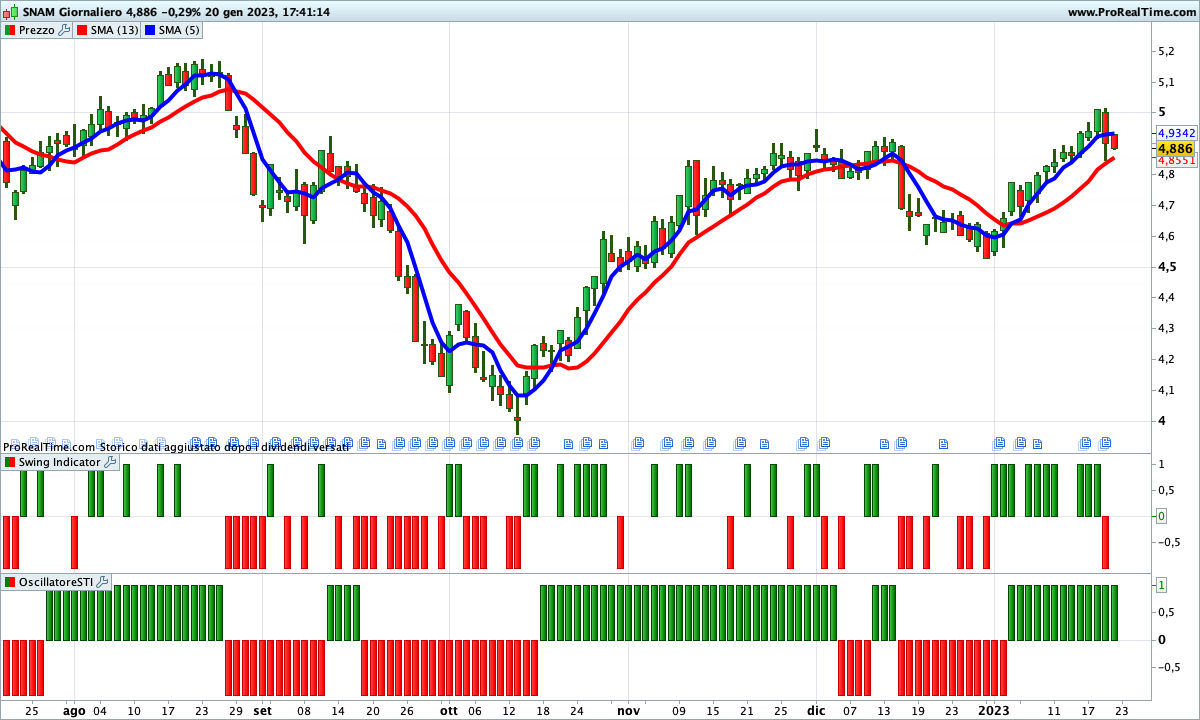Click the candlestick chart icon beside SNAM title
This screenshot has height=720, width=1200.
click(x=11, y=11)
